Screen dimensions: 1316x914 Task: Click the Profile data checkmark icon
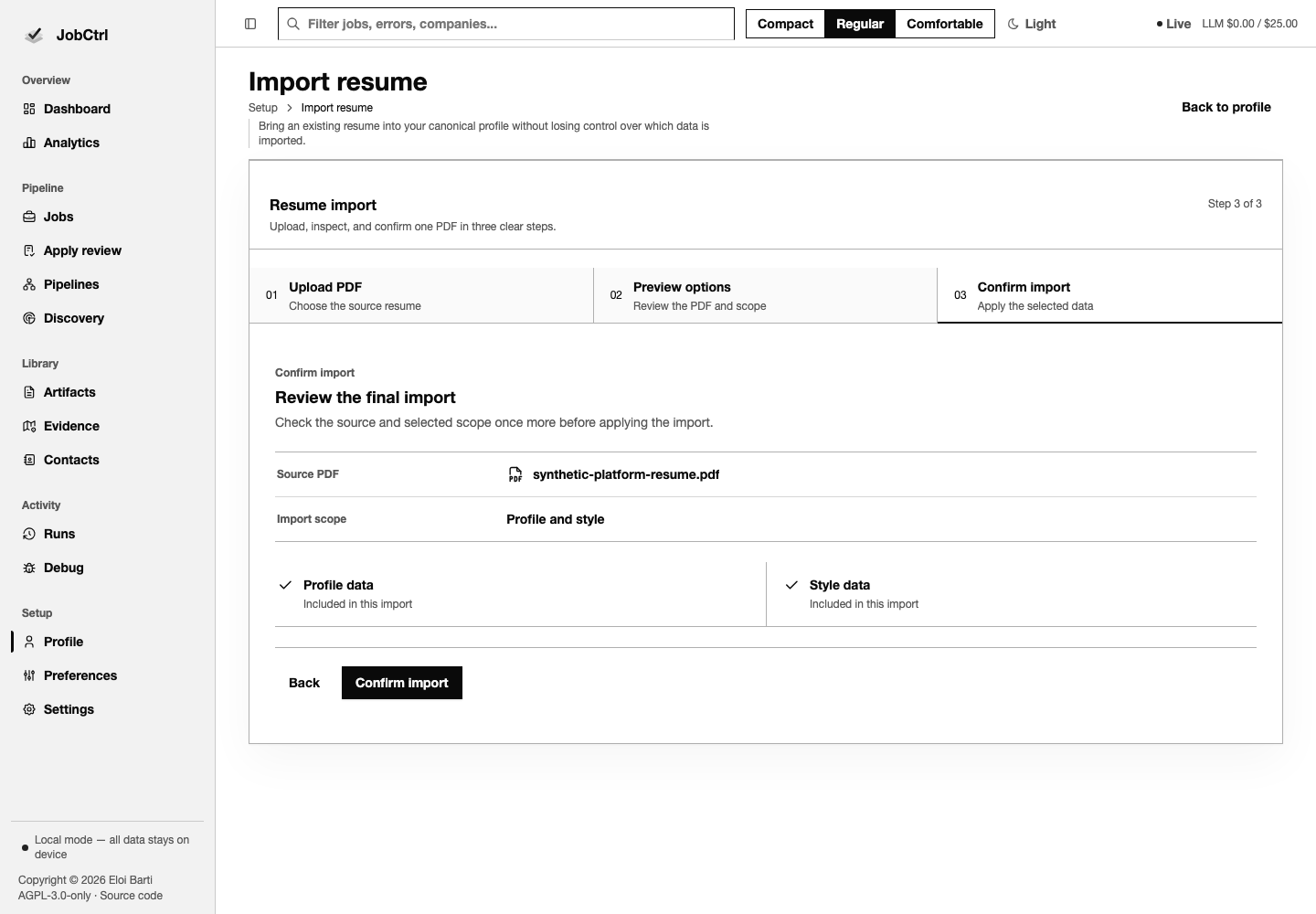click(x=285, y=585)
